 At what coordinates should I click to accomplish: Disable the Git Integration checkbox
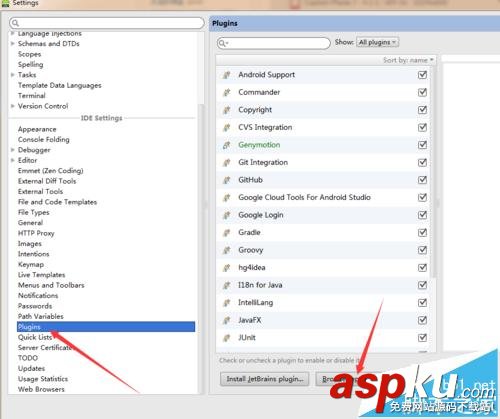click(x=422, y=163)
